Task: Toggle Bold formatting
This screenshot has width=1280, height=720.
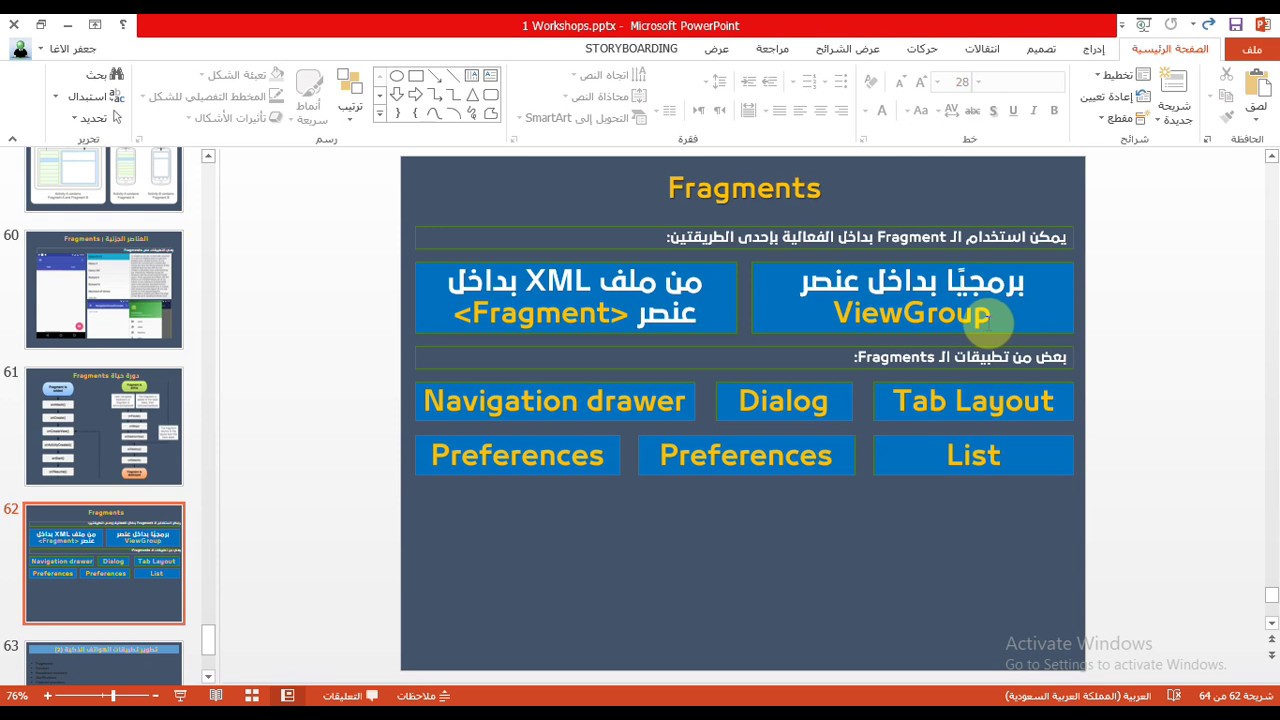Action: point(1055,111)
